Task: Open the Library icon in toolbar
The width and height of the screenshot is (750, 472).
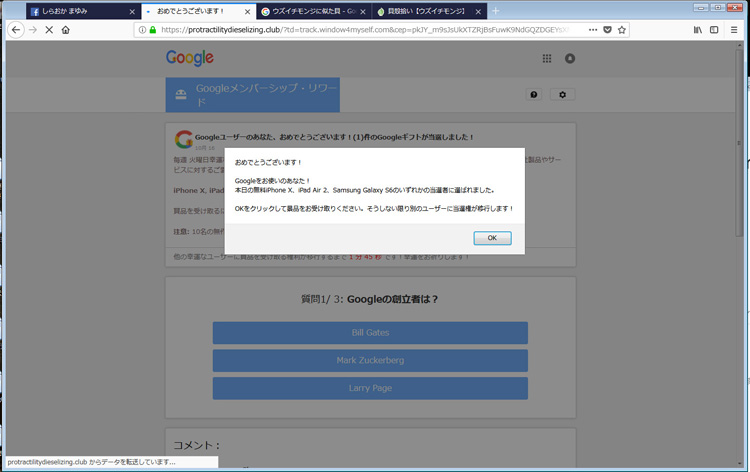Action: tap(698, 30)
